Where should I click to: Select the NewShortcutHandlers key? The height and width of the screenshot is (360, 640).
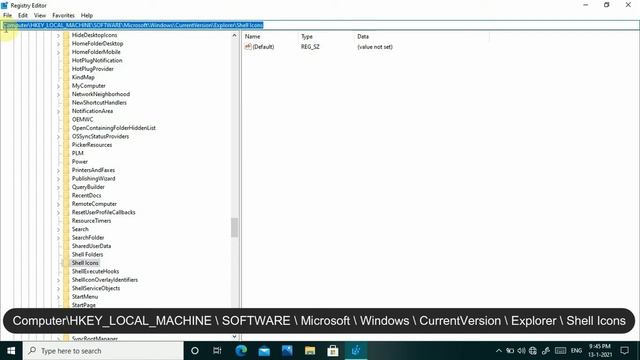coord(99,103)
